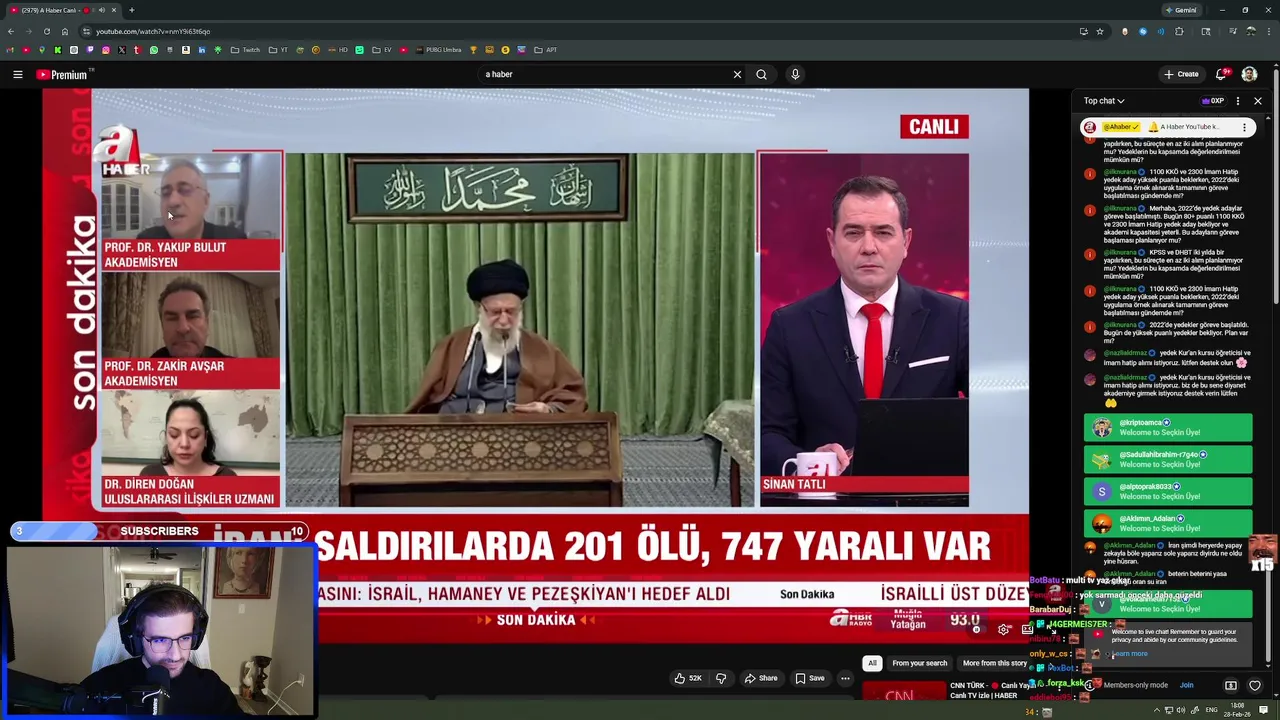This screenshot has height=720, width=1280.
Task: Open more actions ellipsis below video
Action: pyautogui.click(x=845, y=678)
